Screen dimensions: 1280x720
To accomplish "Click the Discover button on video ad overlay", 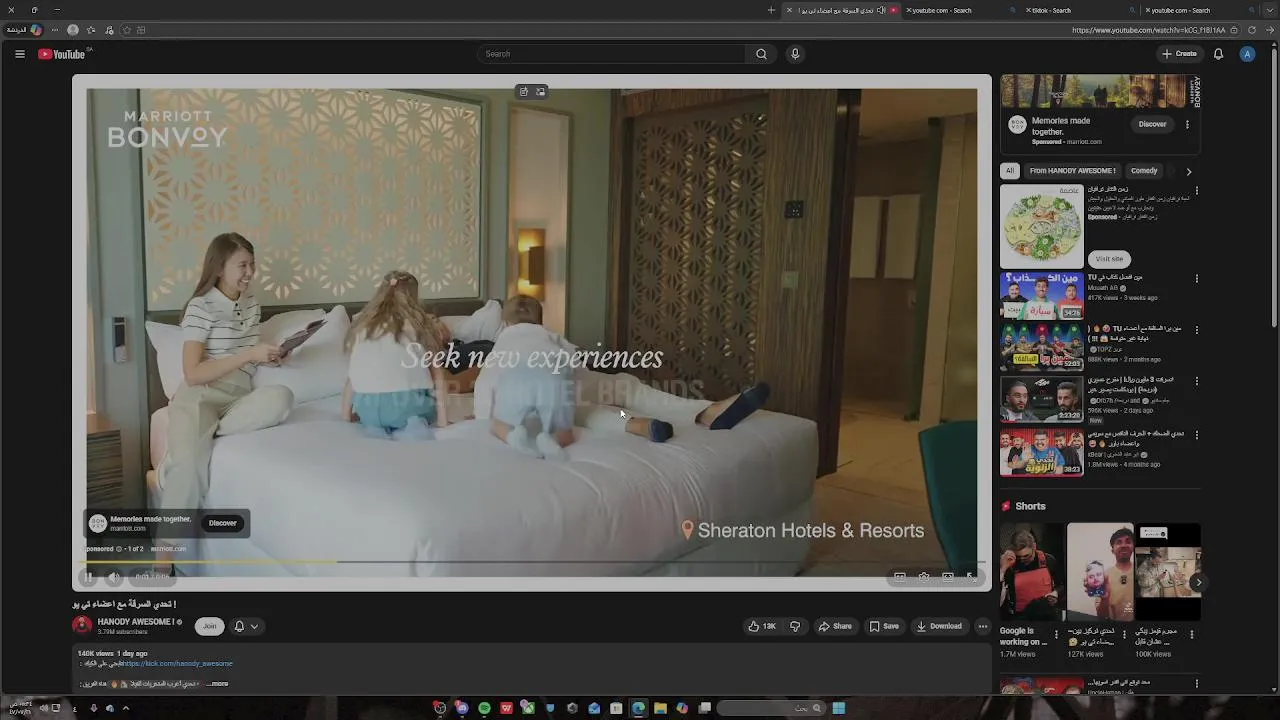I will pos(223,523).
